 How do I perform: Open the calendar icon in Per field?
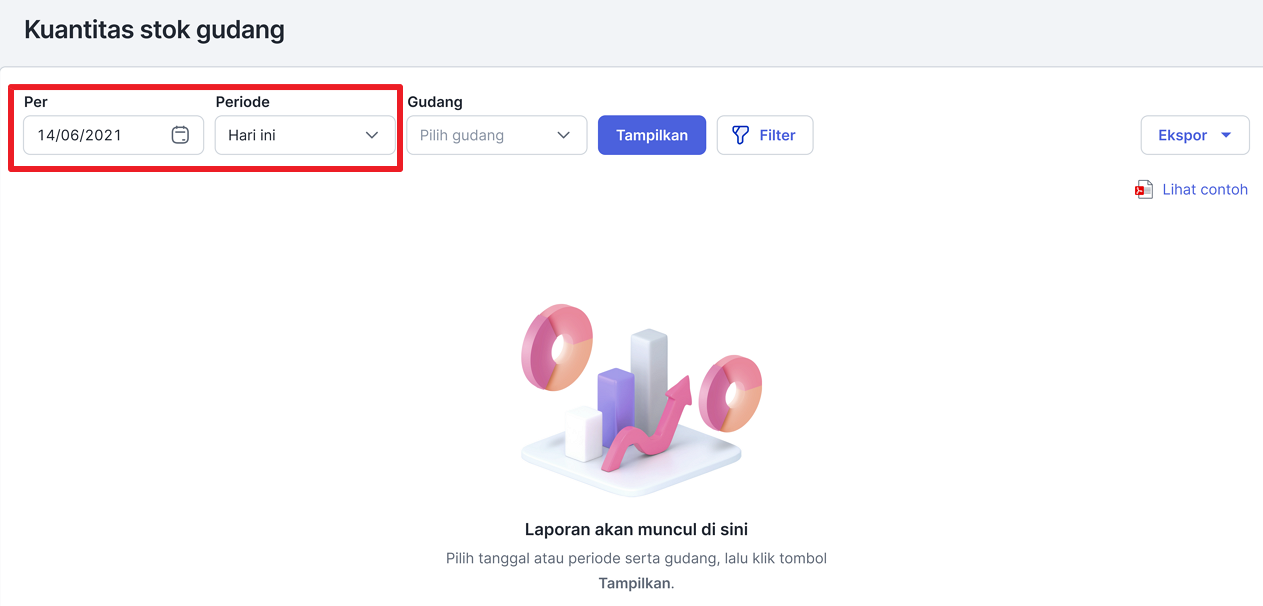[180, 135]
